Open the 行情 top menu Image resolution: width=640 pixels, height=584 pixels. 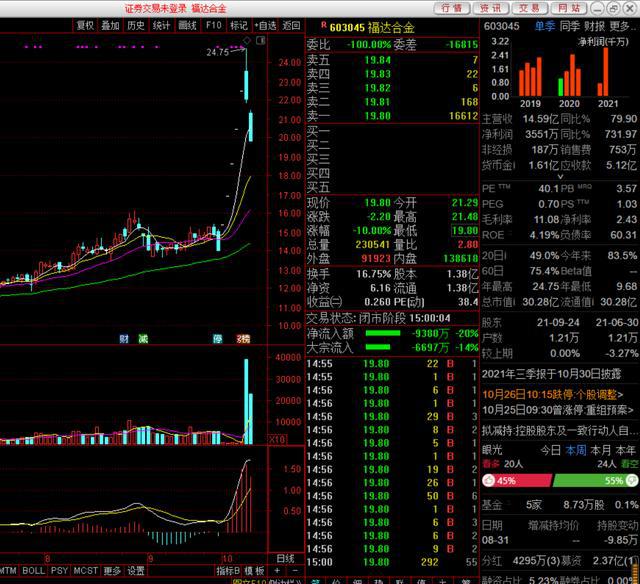451,8
